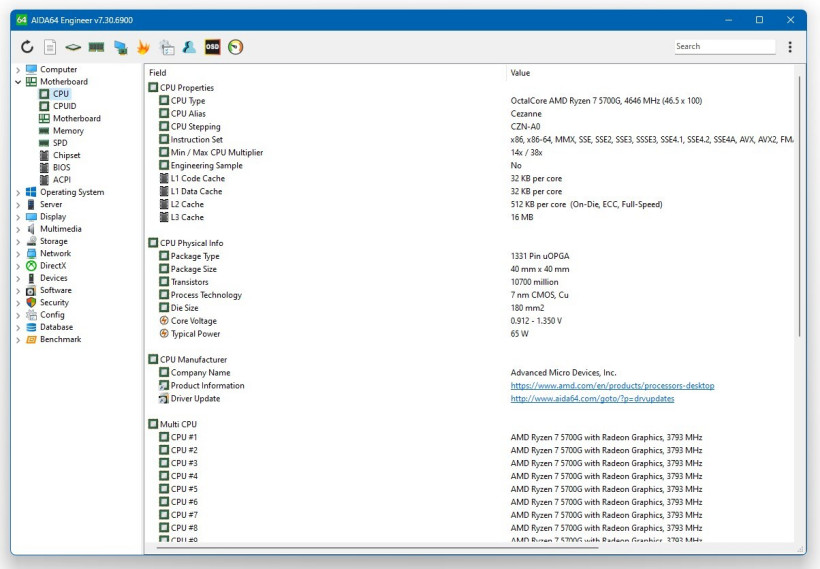The height and width of the screenshot is (569, 820).
Task: Expand the Benchmark tree node
Action: [x=18, y=340]
